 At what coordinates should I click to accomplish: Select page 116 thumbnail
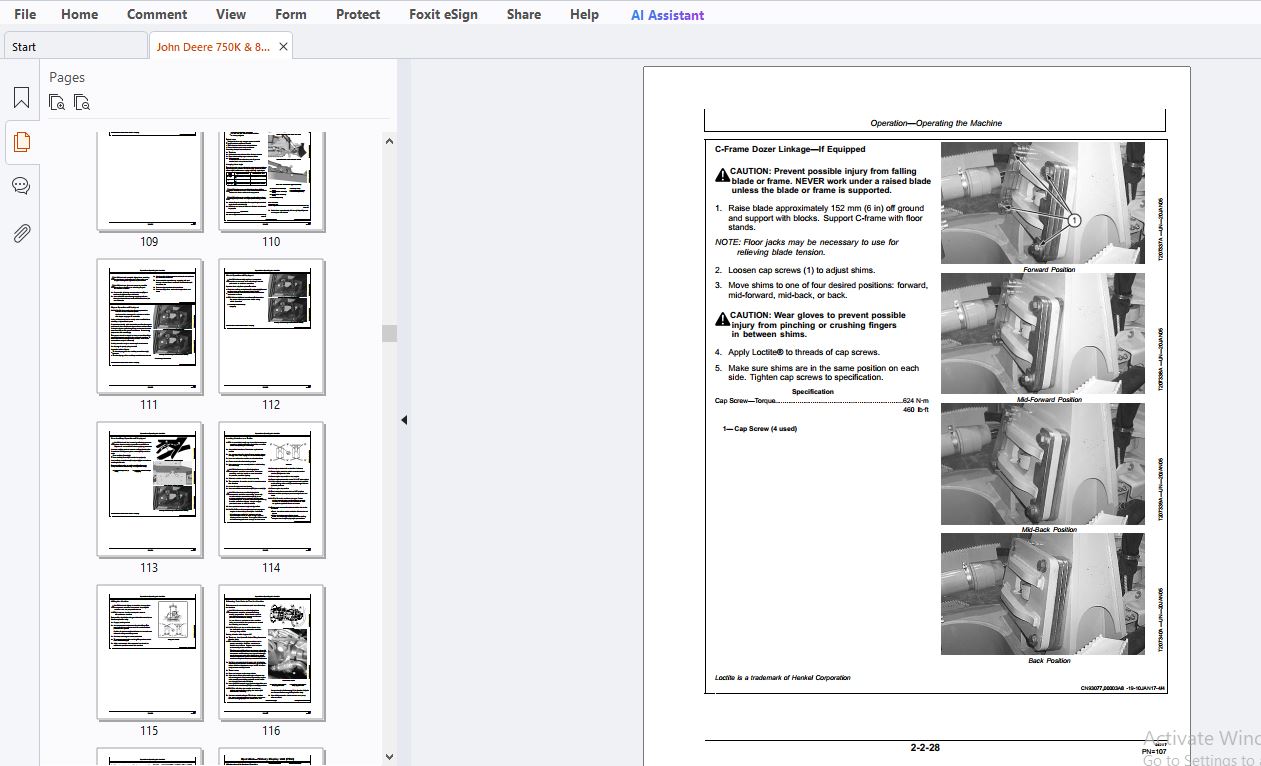tap(271, 652)
